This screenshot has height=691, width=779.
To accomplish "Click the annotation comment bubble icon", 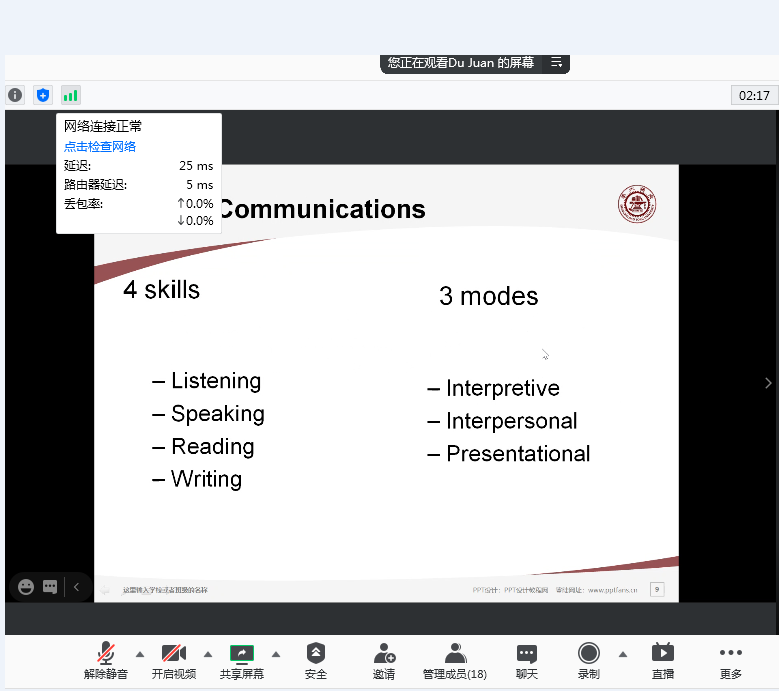I will click(x=50, y=587).
